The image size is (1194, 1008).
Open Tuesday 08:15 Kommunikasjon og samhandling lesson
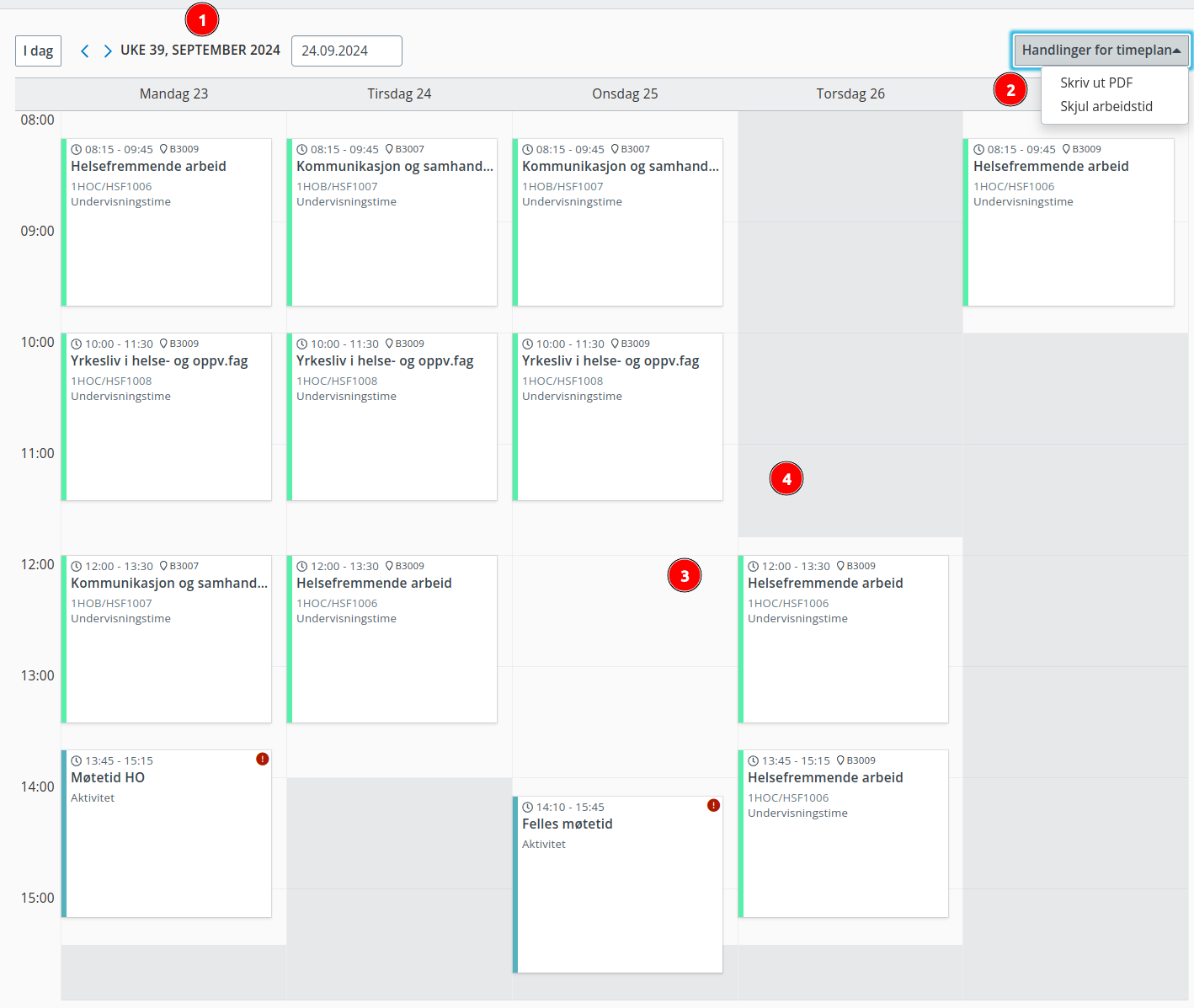392,222
